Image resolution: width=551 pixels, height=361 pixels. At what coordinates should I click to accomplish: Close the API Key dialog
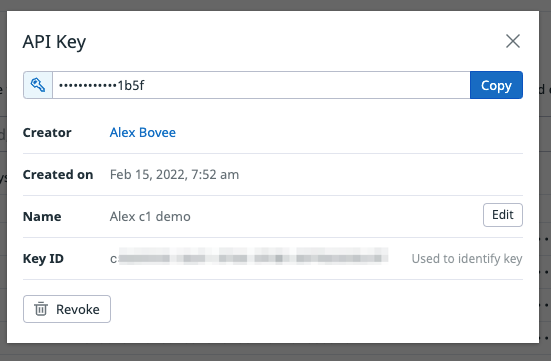tap(513, 41)
